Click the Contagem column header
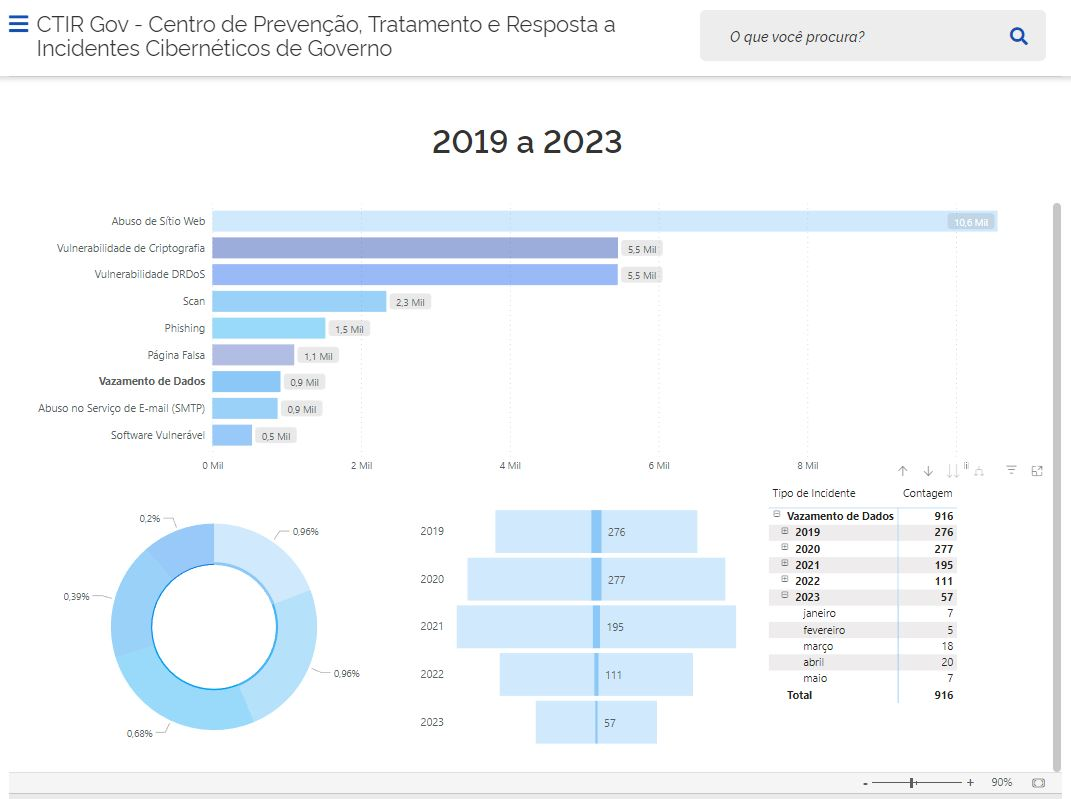The width and height of the screenshot is (1071, 799). (927, 493)
